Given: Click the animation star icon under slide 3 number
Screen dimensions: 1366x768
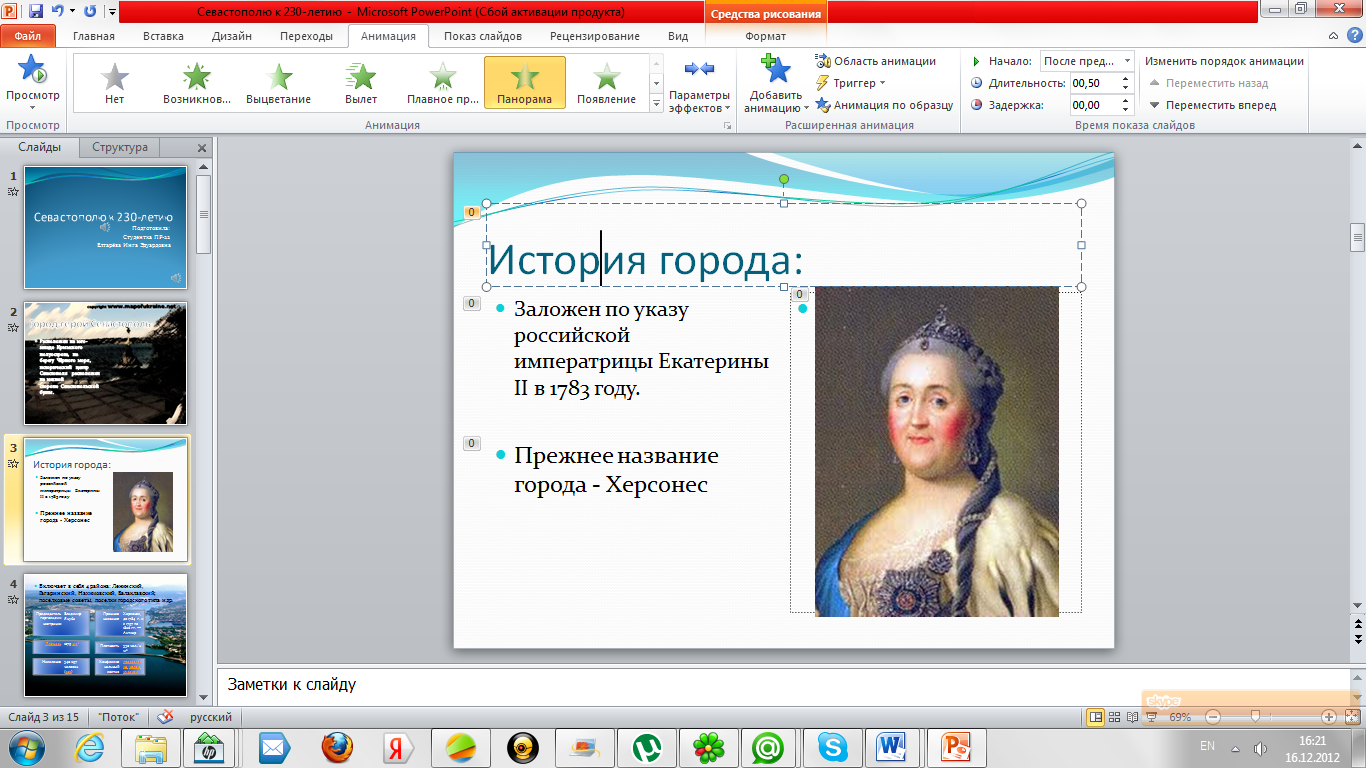Looking at the screenshot, I should point(13,463).
